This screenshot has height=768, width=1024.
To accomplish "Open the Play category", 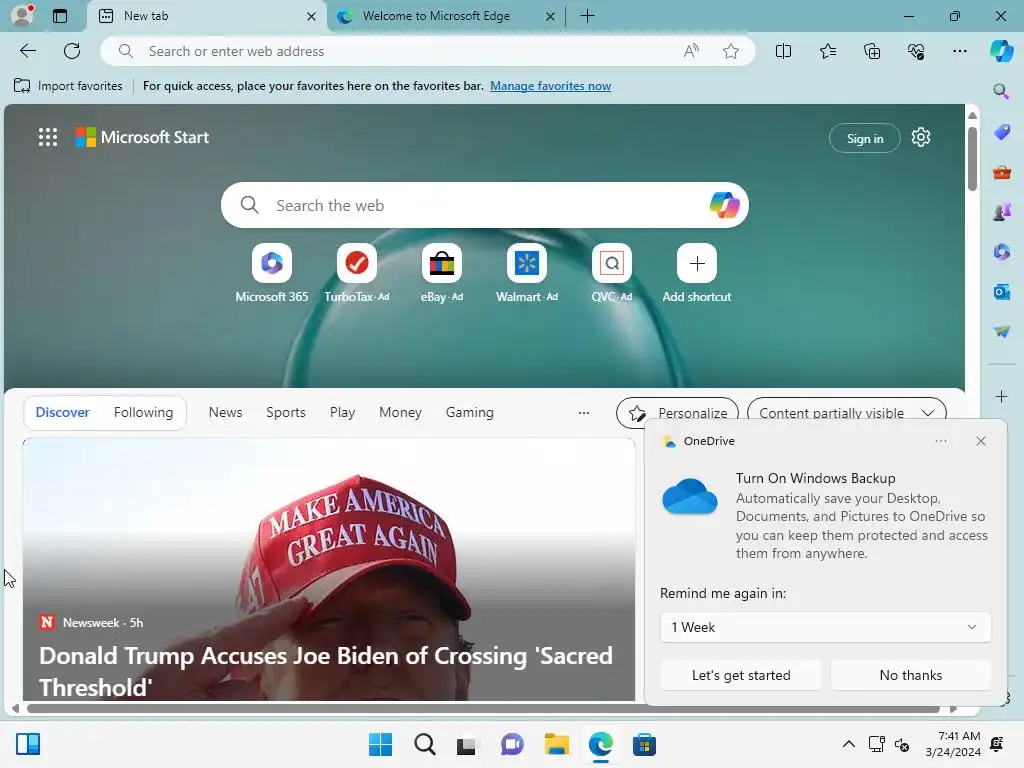I will (x=342, y=412).
